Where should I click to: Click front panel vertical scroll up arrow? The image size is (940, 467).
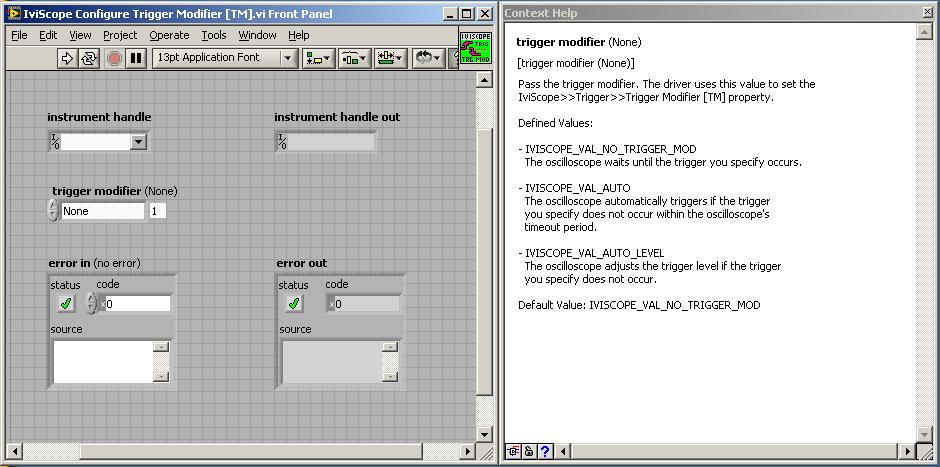(x=484, y=80)
